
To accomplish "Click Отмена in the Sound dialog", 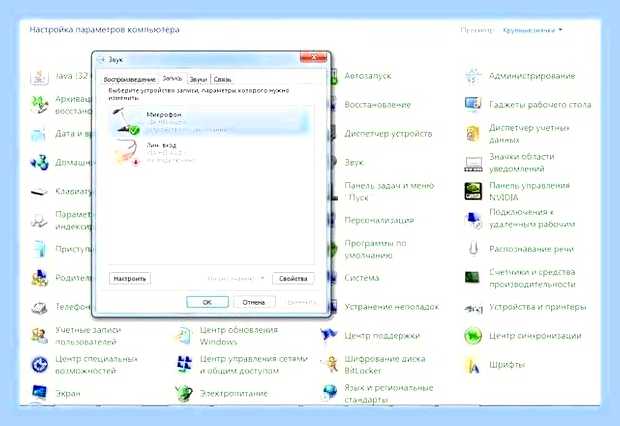I will coord(254,302).
